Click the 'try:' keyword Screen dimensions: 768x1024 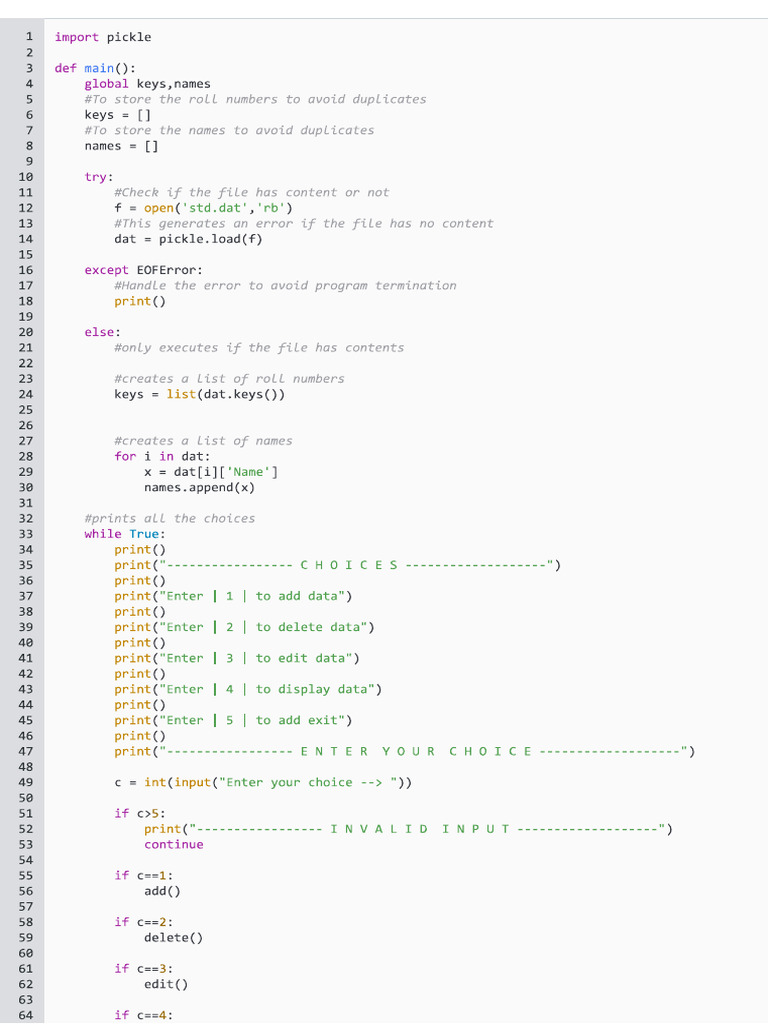tap(99, 177)
